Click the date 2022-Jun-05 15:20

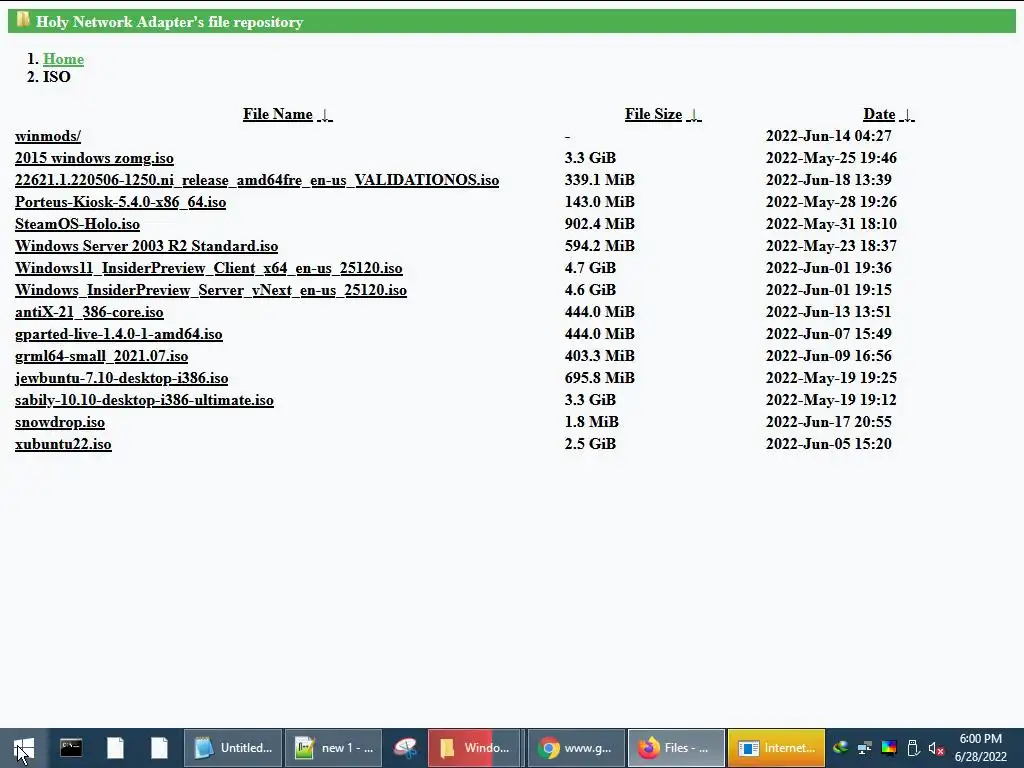tap(828, 444)
